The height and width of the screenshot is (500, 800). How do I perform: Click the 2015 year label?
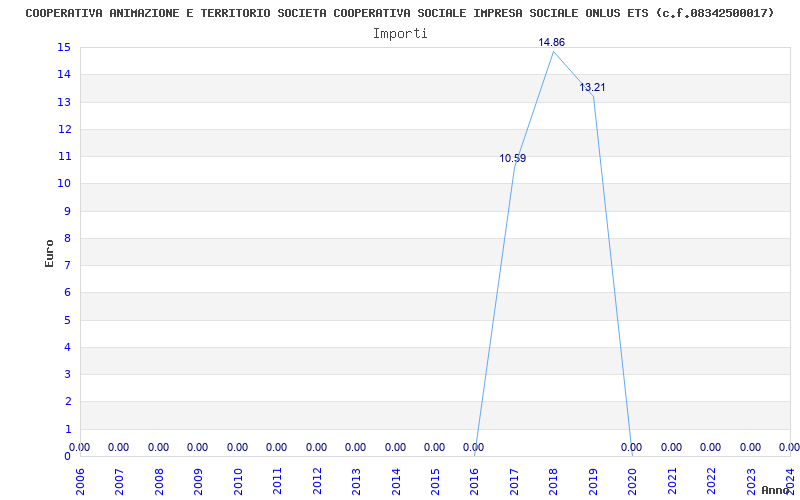click(x=435, y=481)
